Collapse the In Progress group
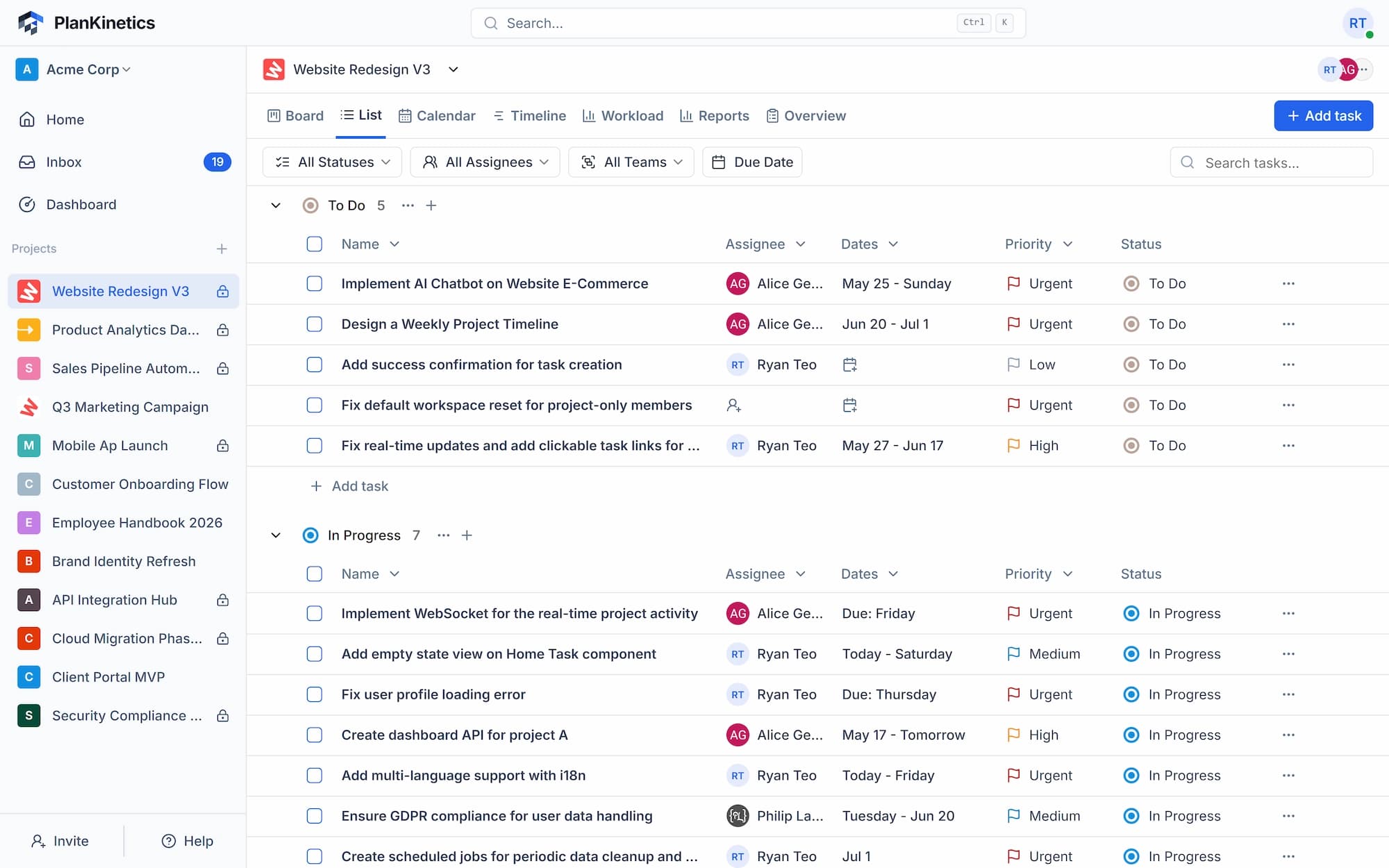 pos(276,535)
